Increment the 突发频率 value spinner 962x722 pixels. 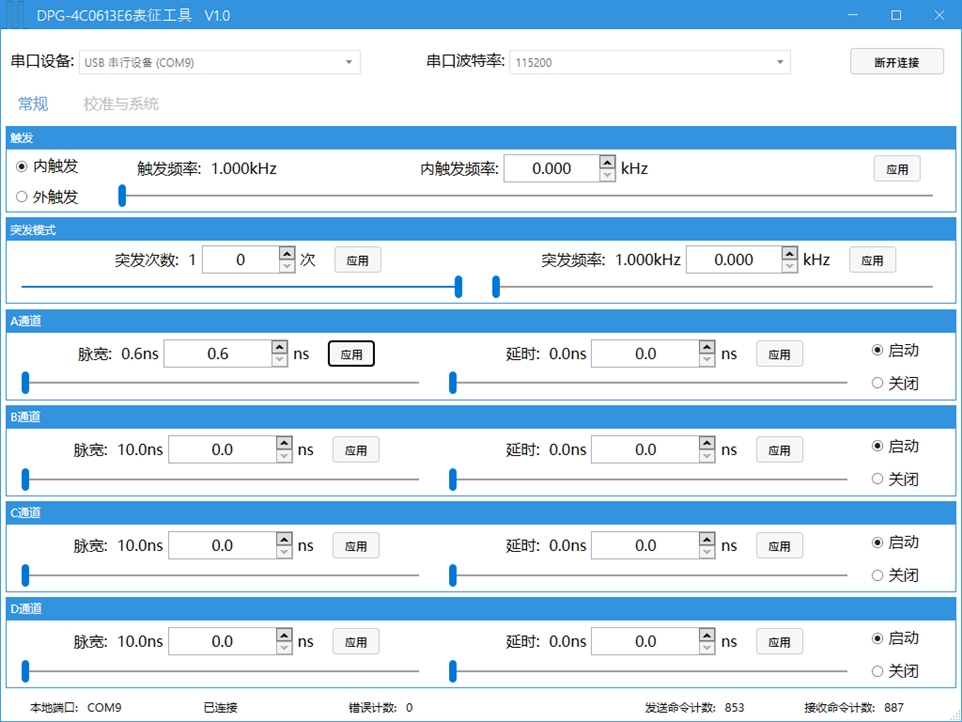click(789, 253)
